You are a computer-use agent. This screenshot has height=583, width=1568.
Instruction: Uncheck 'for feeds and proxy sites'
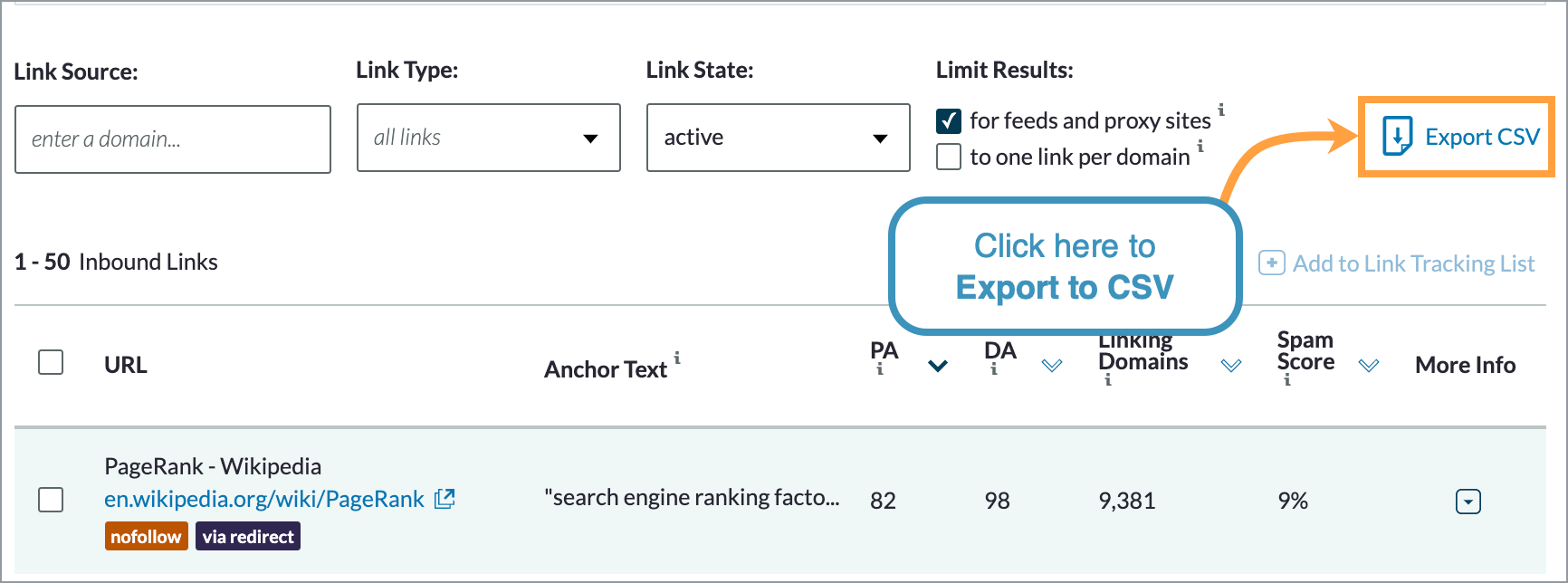click(948, 119)
